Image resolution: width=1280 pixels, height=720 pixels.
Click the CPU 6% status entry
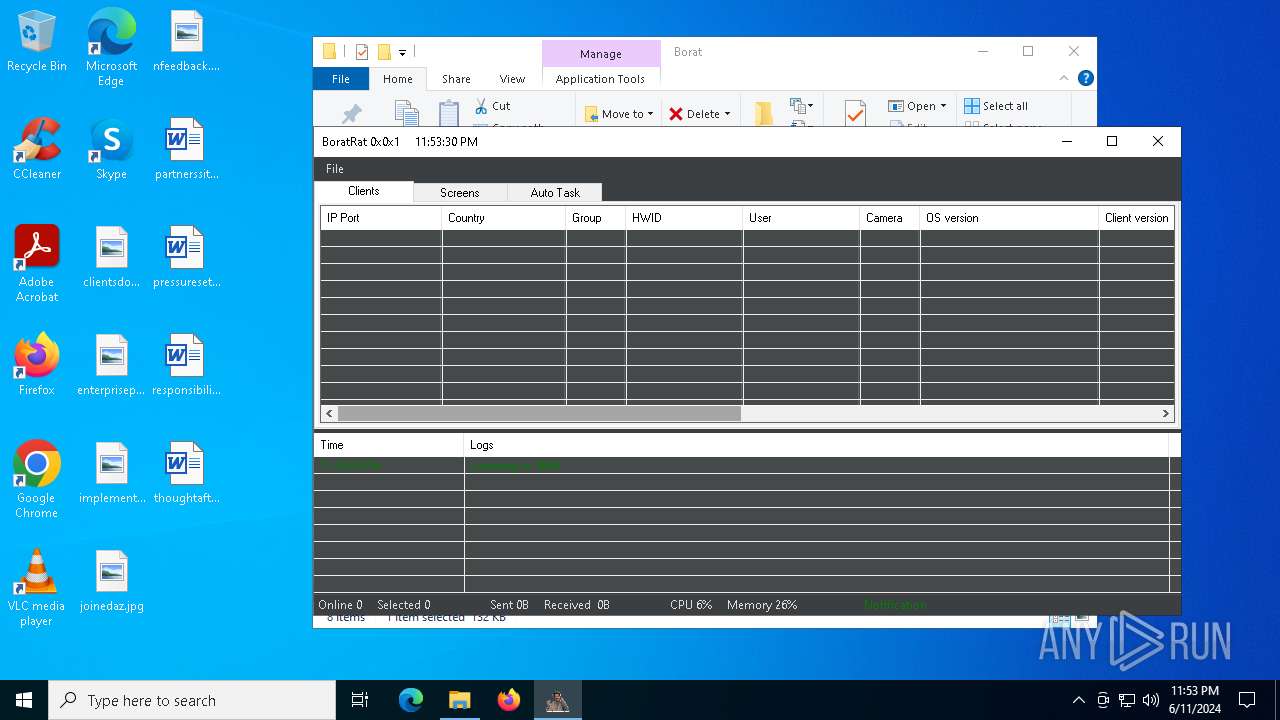coord(691,605)
